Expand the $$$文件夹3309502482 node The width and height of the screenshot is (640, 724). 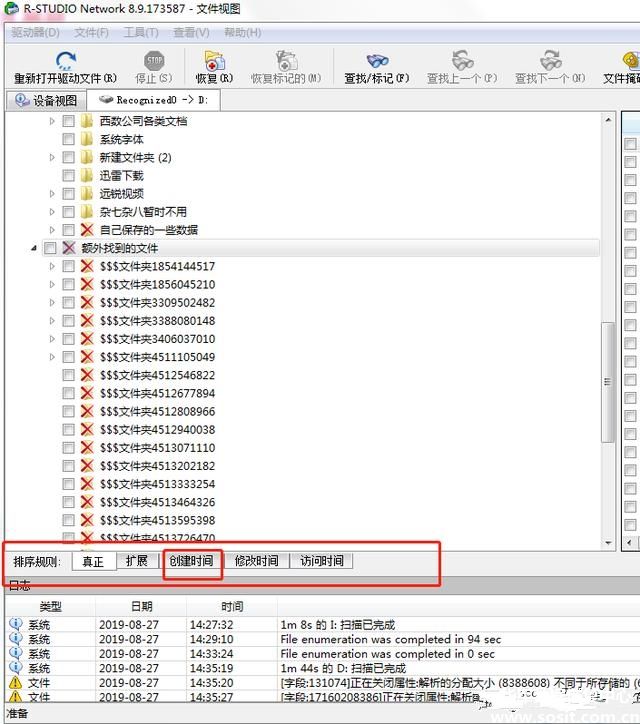point(52,303)
